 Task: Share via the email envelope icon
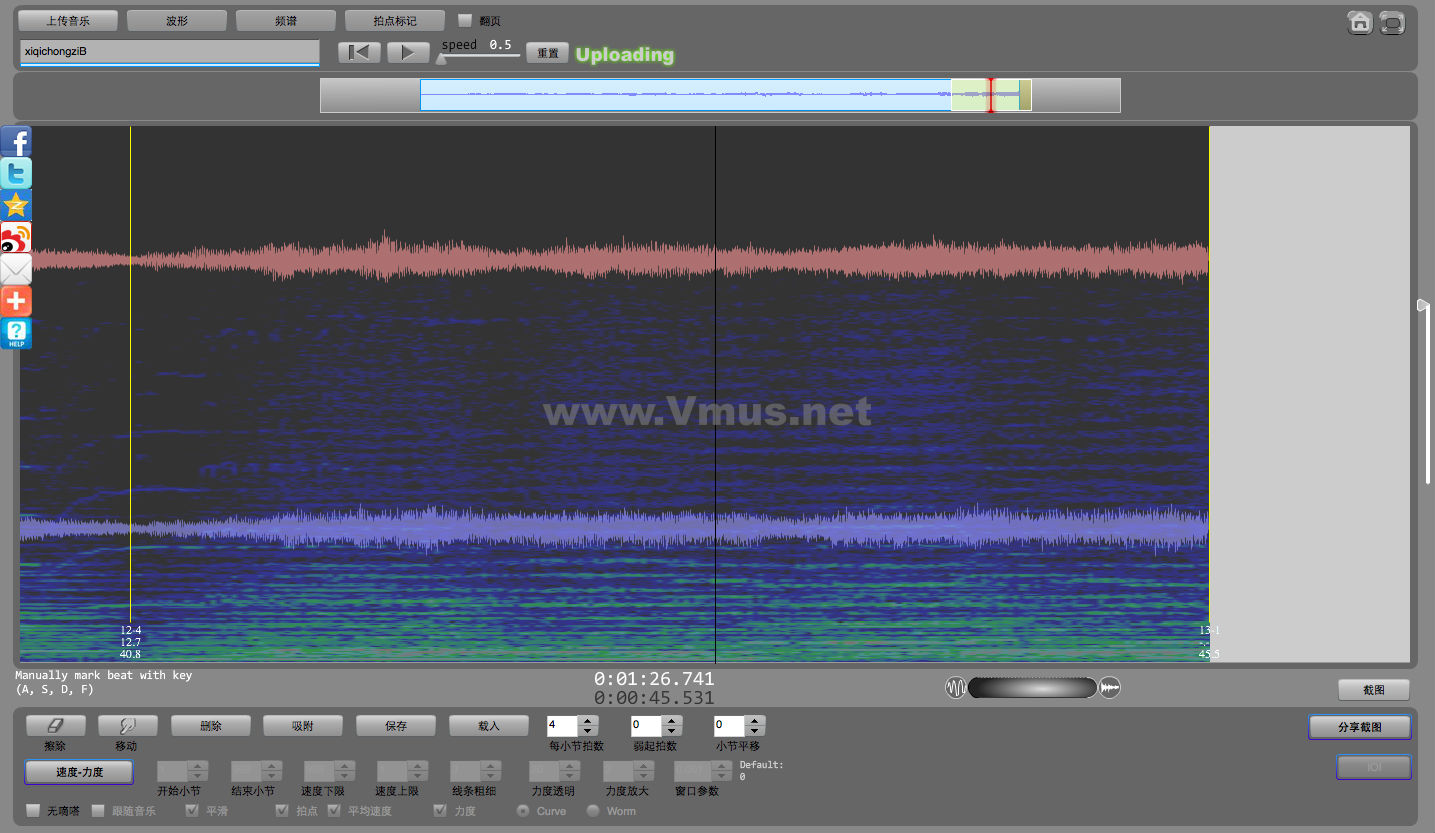tap(16, 269)
